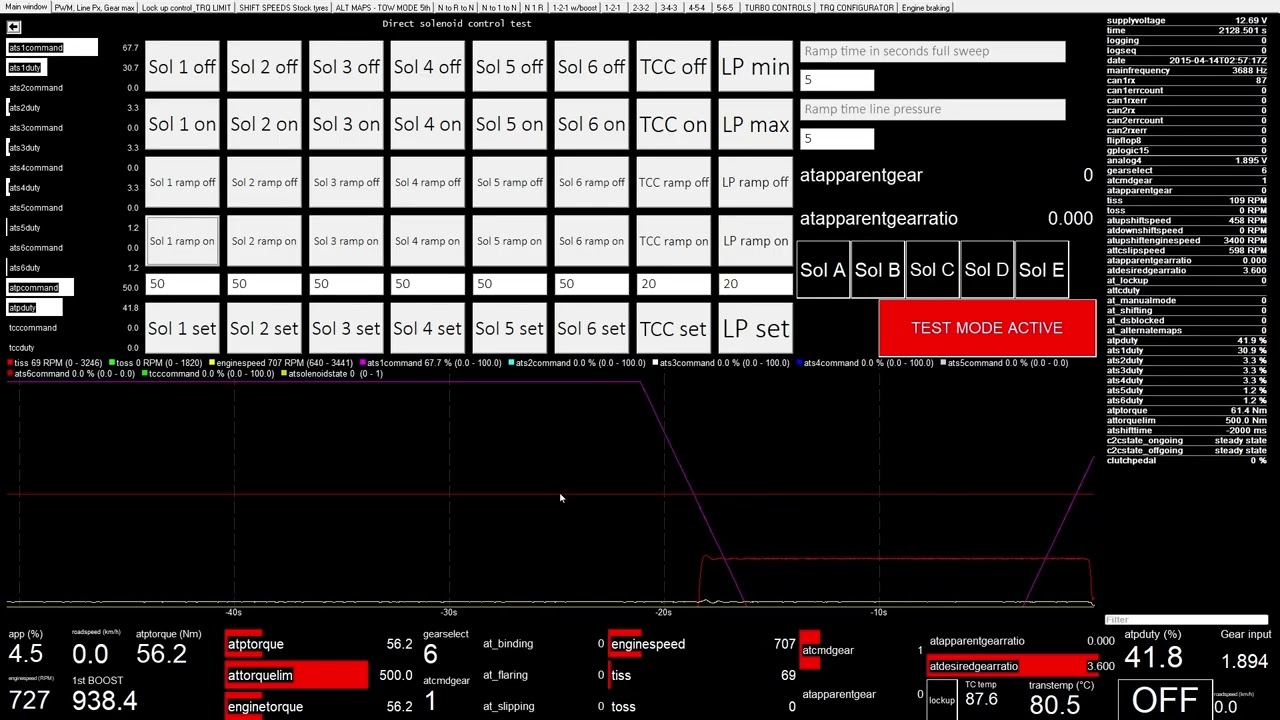Toggle the Sol B indicator
The width and height of the screenshot is (1280, 720).
878,270
